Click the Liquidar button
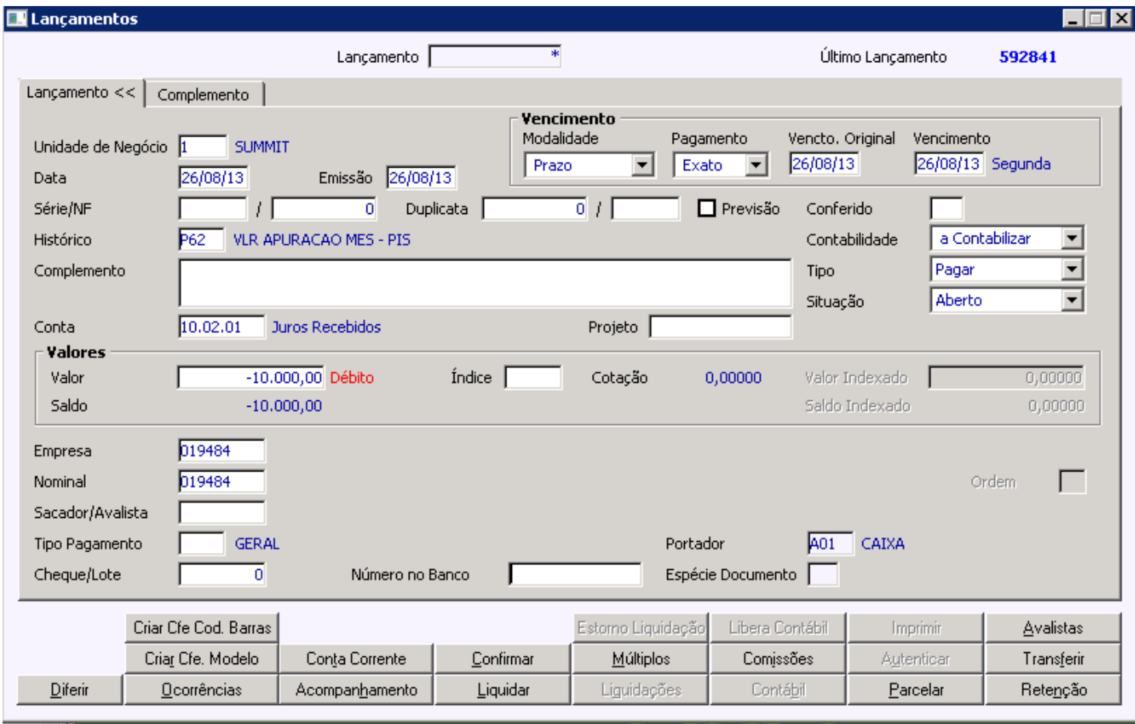The width and height of the screenshot is (1135, 724). [502, 690]
